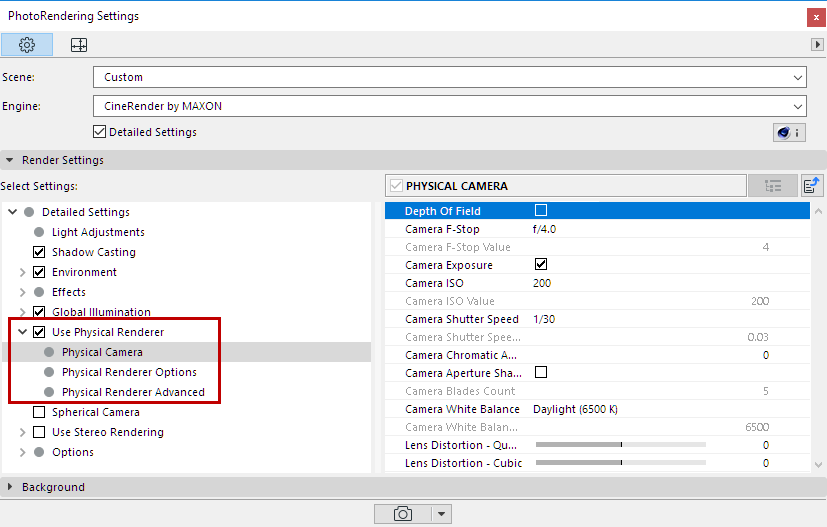Enable the Use Stereo Rendering checkbox
Viewport: 827px width, 527px height.
pos(39,432)
